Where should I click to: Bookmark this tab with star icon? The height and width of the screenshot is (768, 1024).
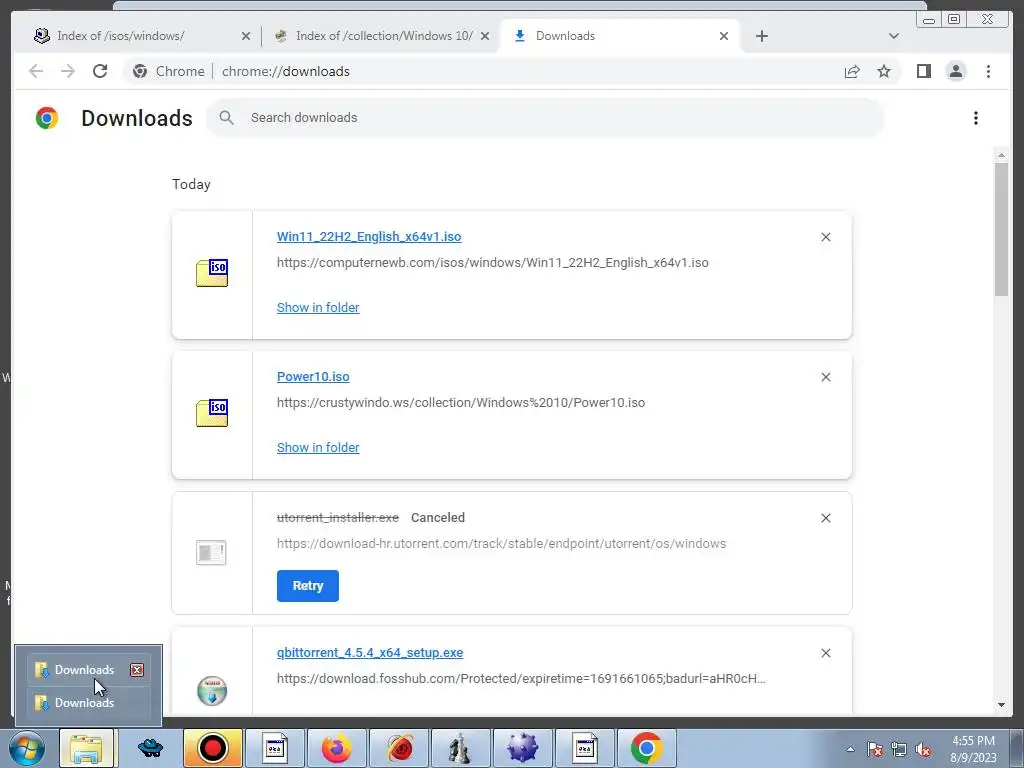[x=884, y=71]
